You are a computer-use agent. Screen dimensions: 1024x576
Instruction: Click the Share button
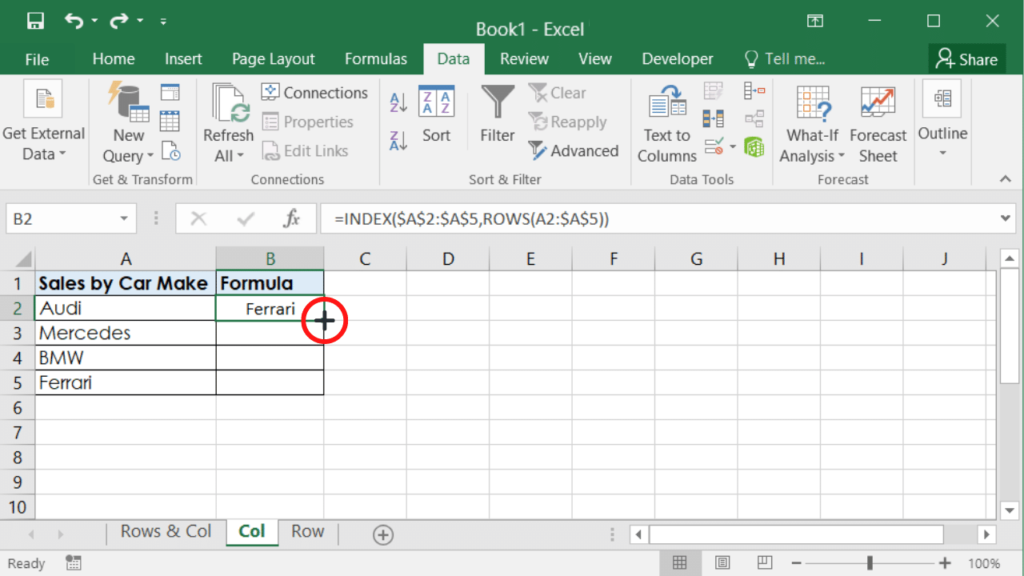pyautogui.click(x=966, y=59)
